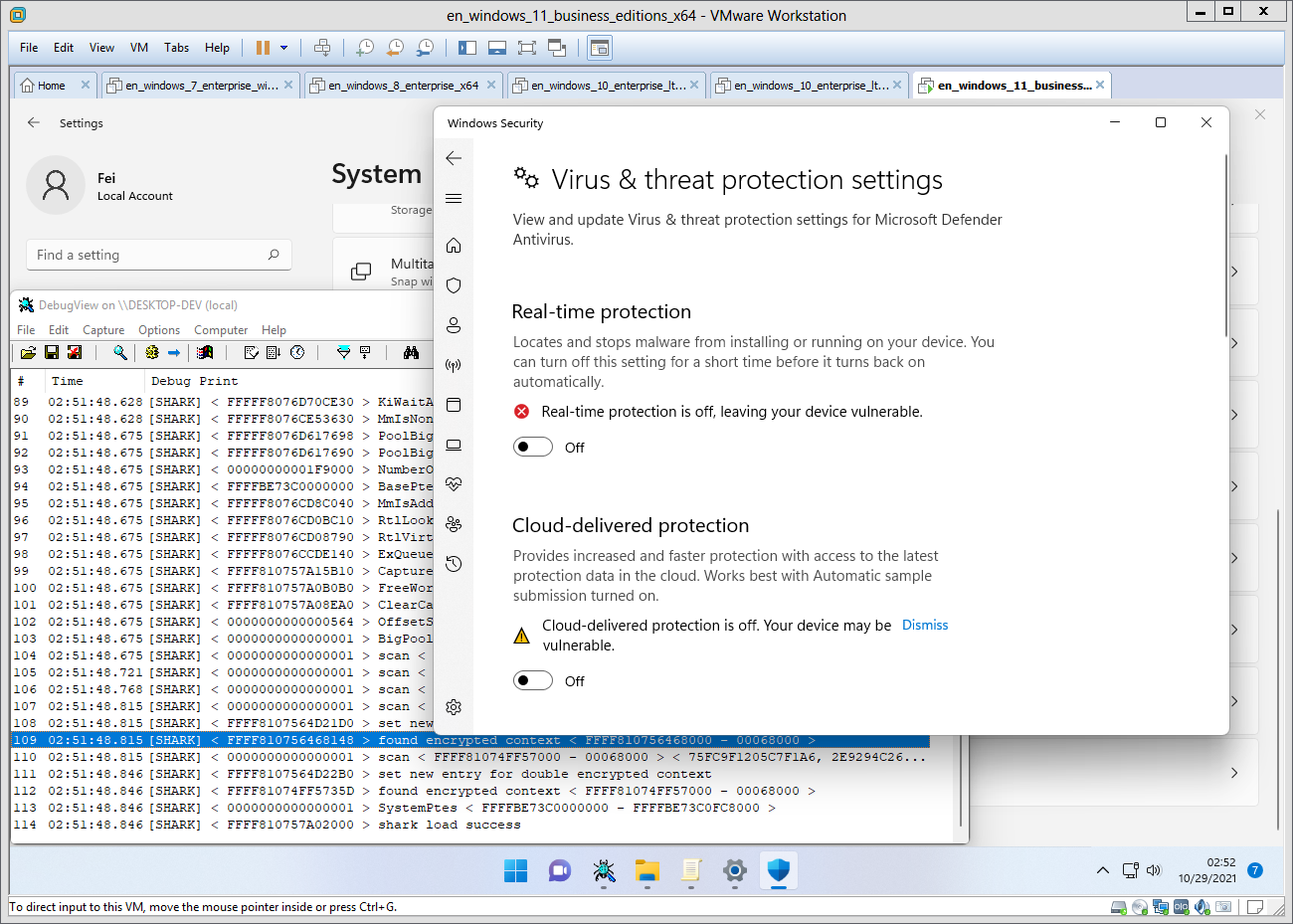Click the filter funnel icon in DebugView

coord(344,352)
